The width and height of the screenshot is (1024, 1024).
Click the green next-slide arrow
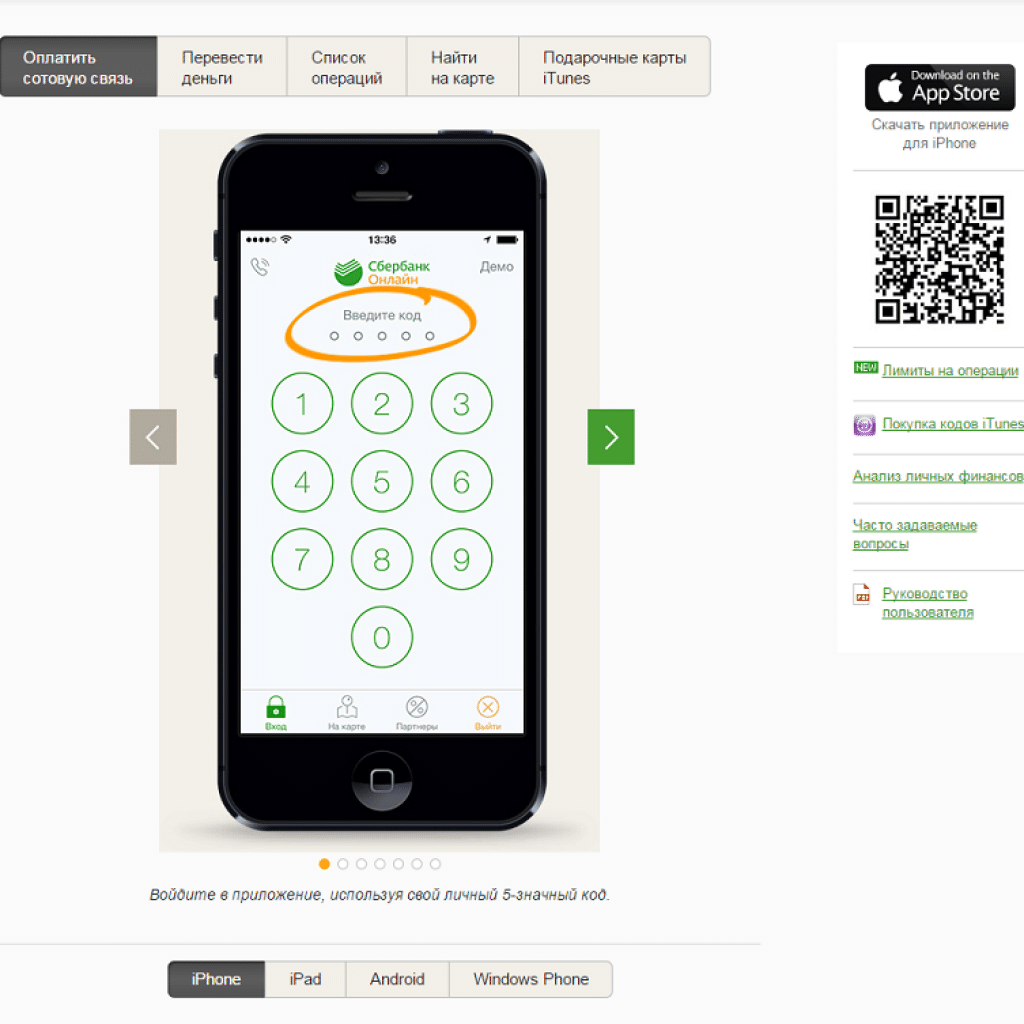pos(611,437)
